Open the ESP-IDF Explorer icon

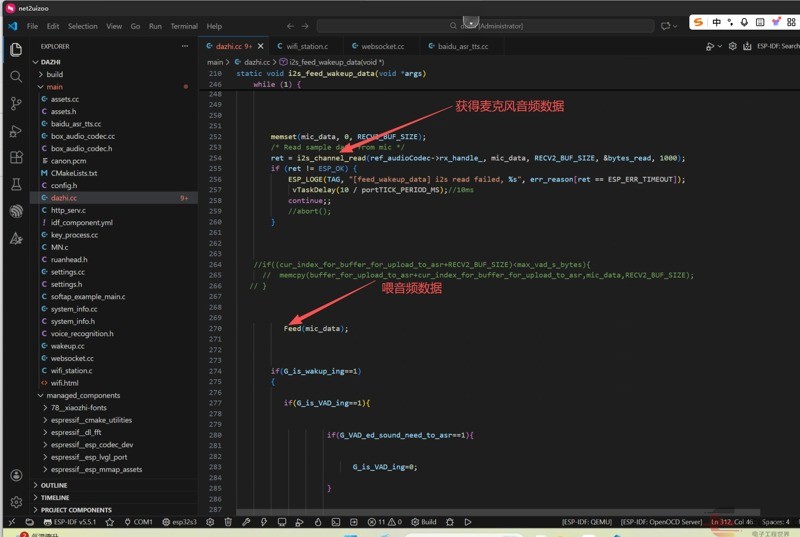click(16, 212)
